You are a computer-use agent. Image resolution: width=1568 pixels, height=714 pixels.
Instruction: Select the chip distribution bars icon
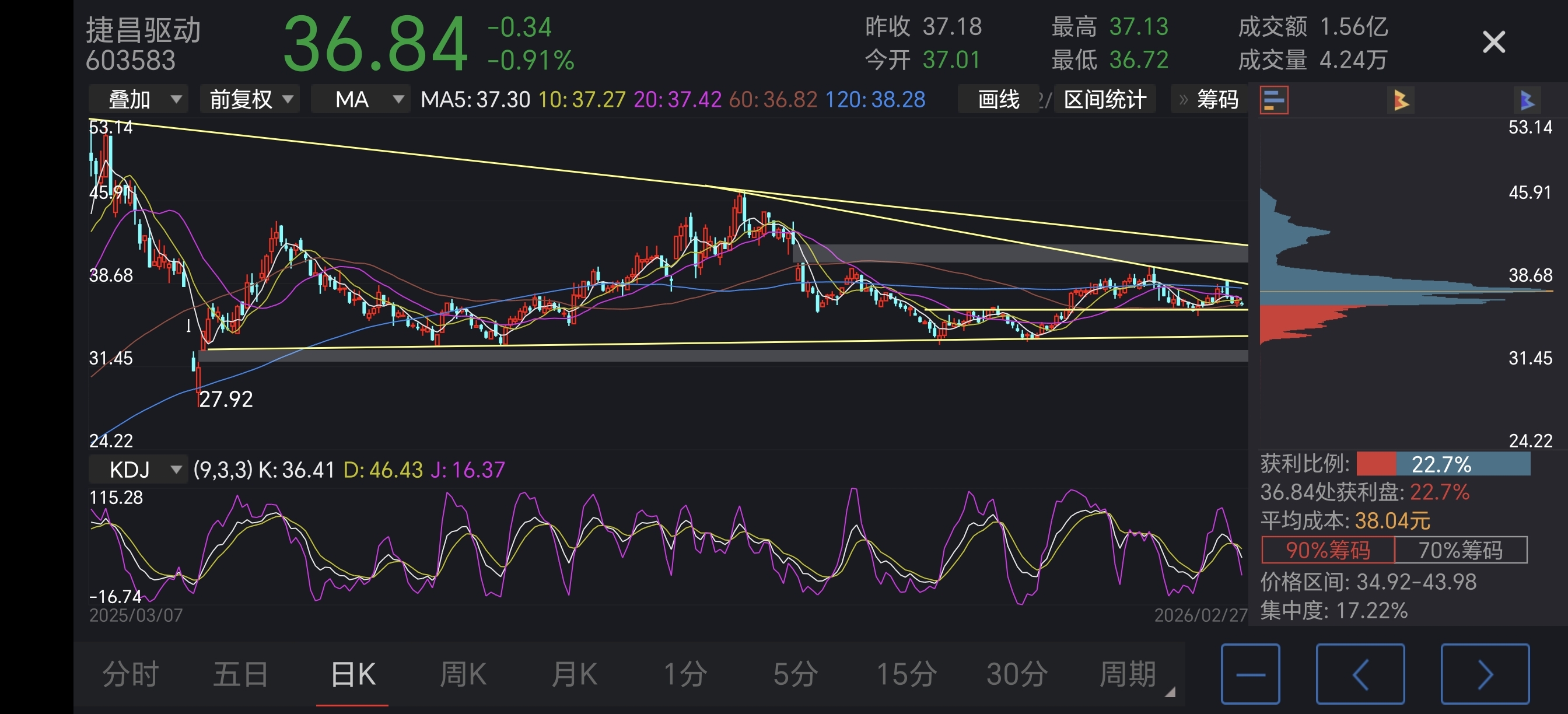(1273, 100)
